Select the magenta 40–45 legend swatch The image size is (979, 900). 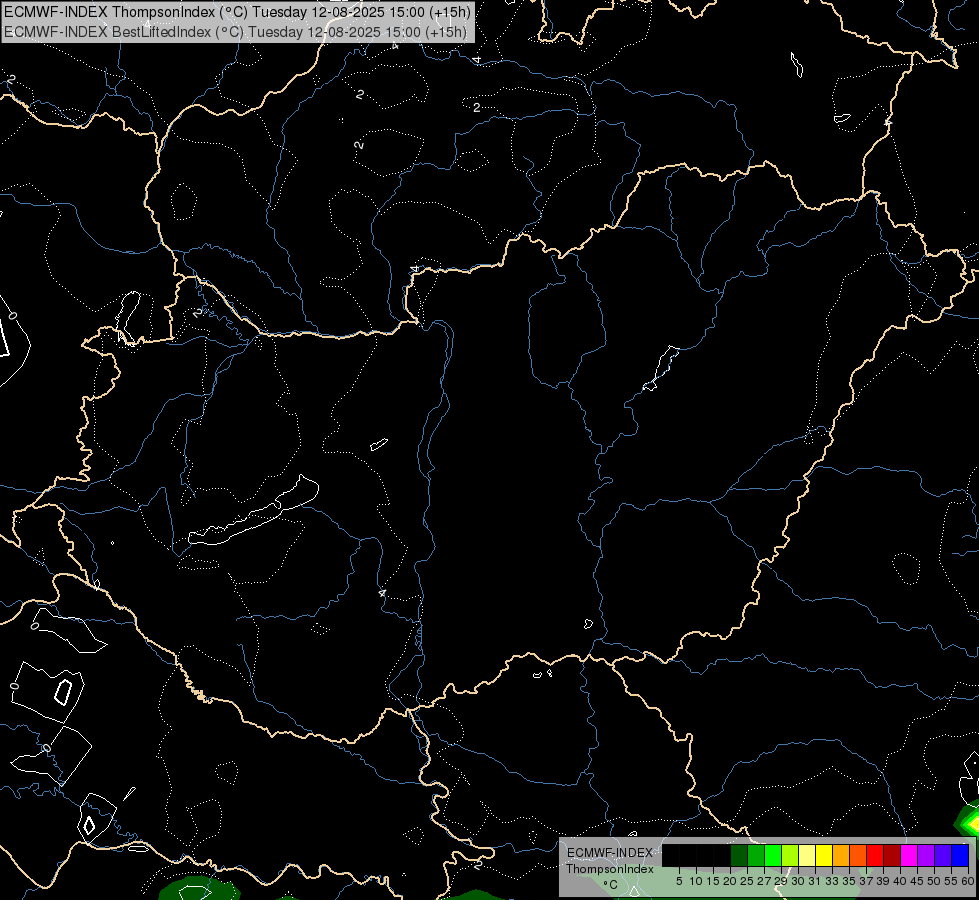click(908, 855)
